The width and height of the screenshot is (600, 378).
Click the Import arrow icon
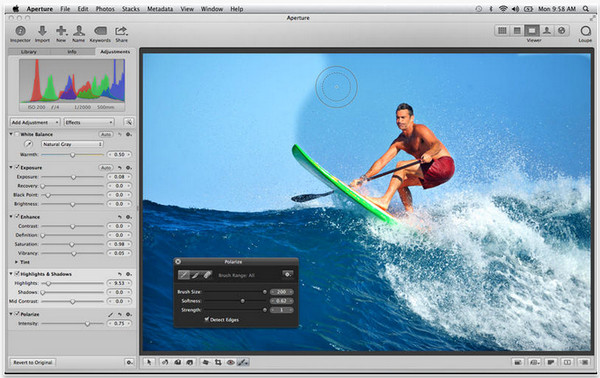point(42,31)
